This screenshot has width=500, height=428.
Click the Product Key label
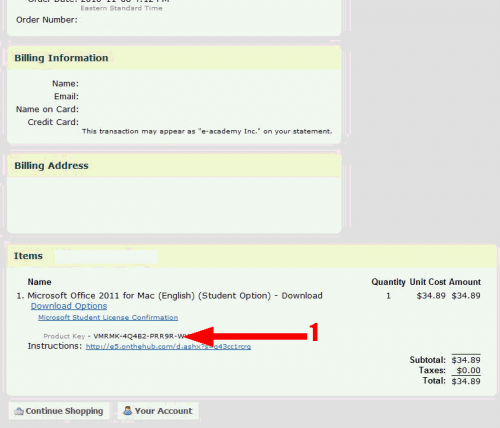coord(64,336)
